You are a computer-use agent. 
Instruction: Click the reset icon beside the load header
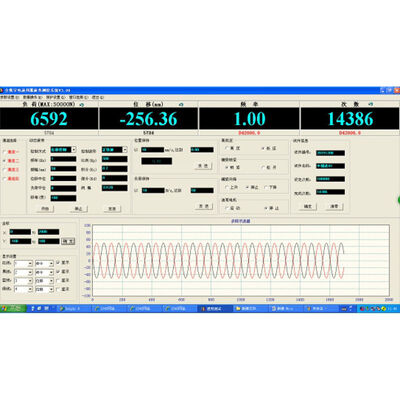click(82, 105)
